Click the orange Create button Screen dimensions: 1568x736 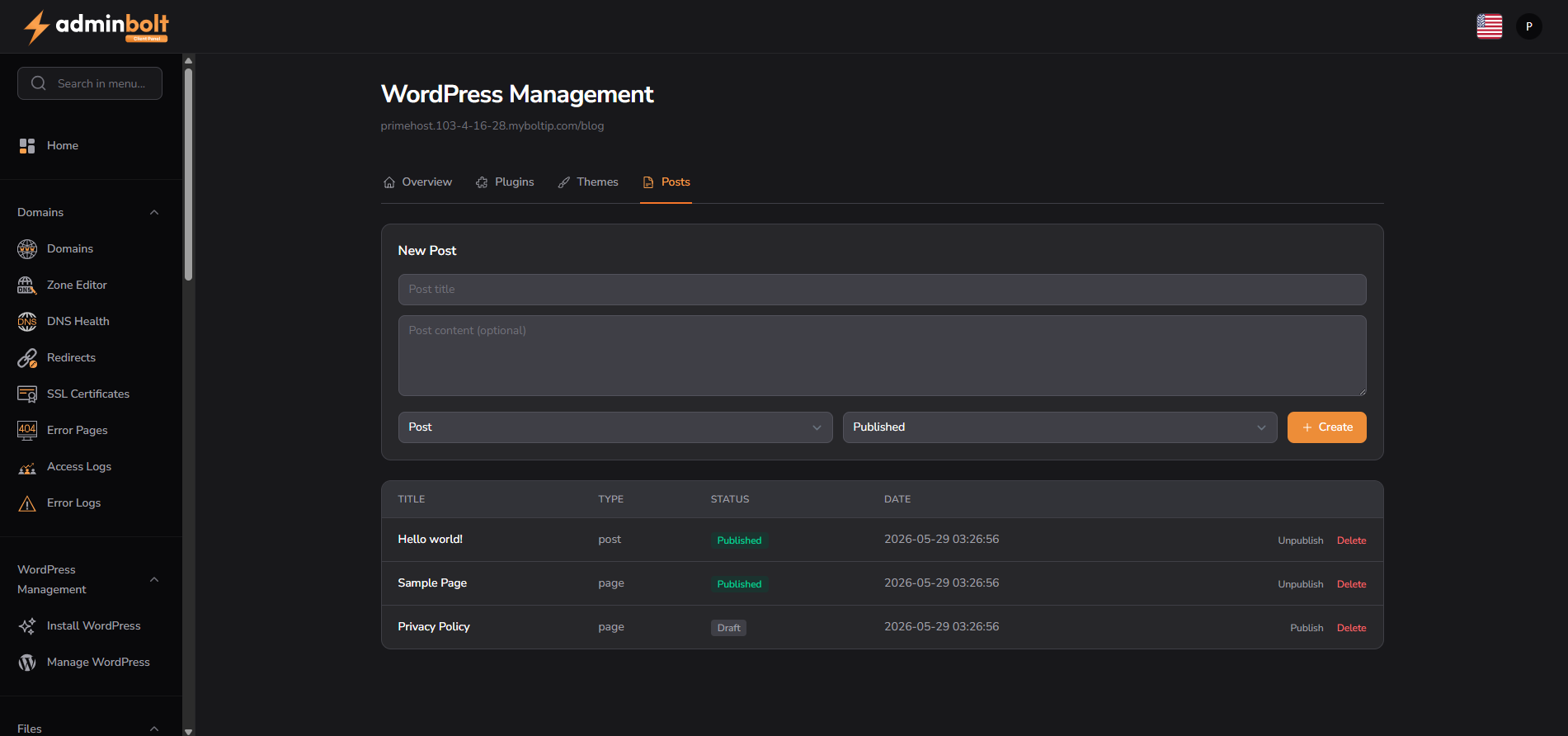coord(1326,427)
